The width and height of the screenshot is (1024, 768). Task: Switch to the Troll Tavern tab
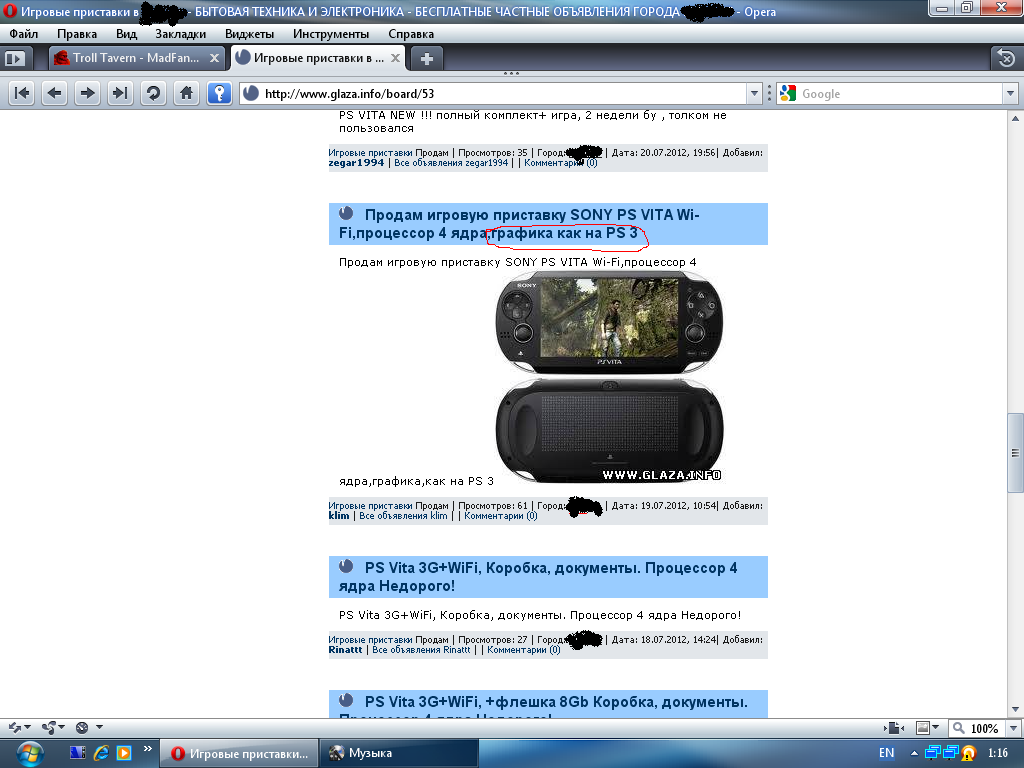(128, 58)
